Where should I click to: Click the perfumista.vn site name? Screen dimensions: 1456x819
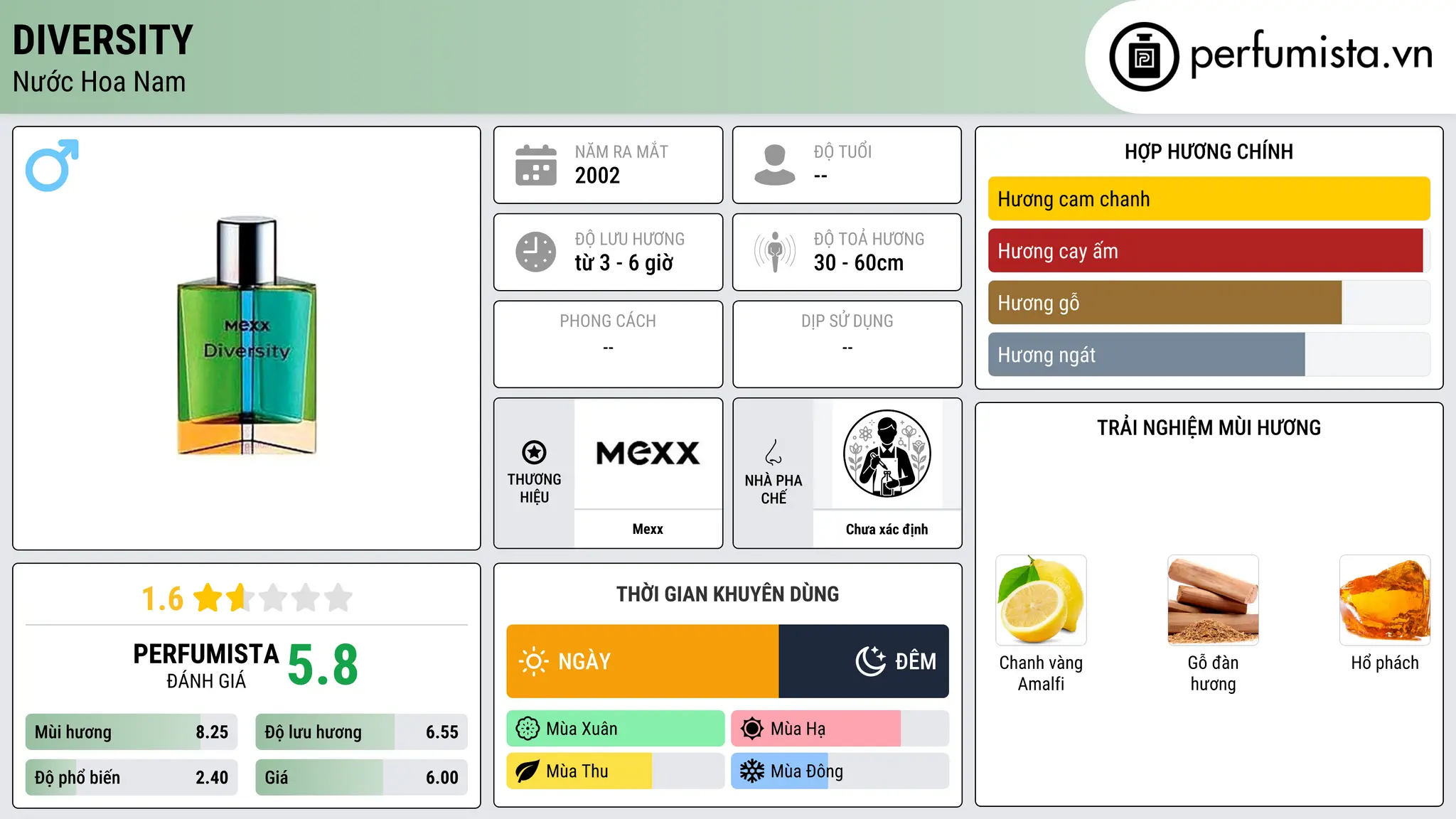click(1311, 55)
